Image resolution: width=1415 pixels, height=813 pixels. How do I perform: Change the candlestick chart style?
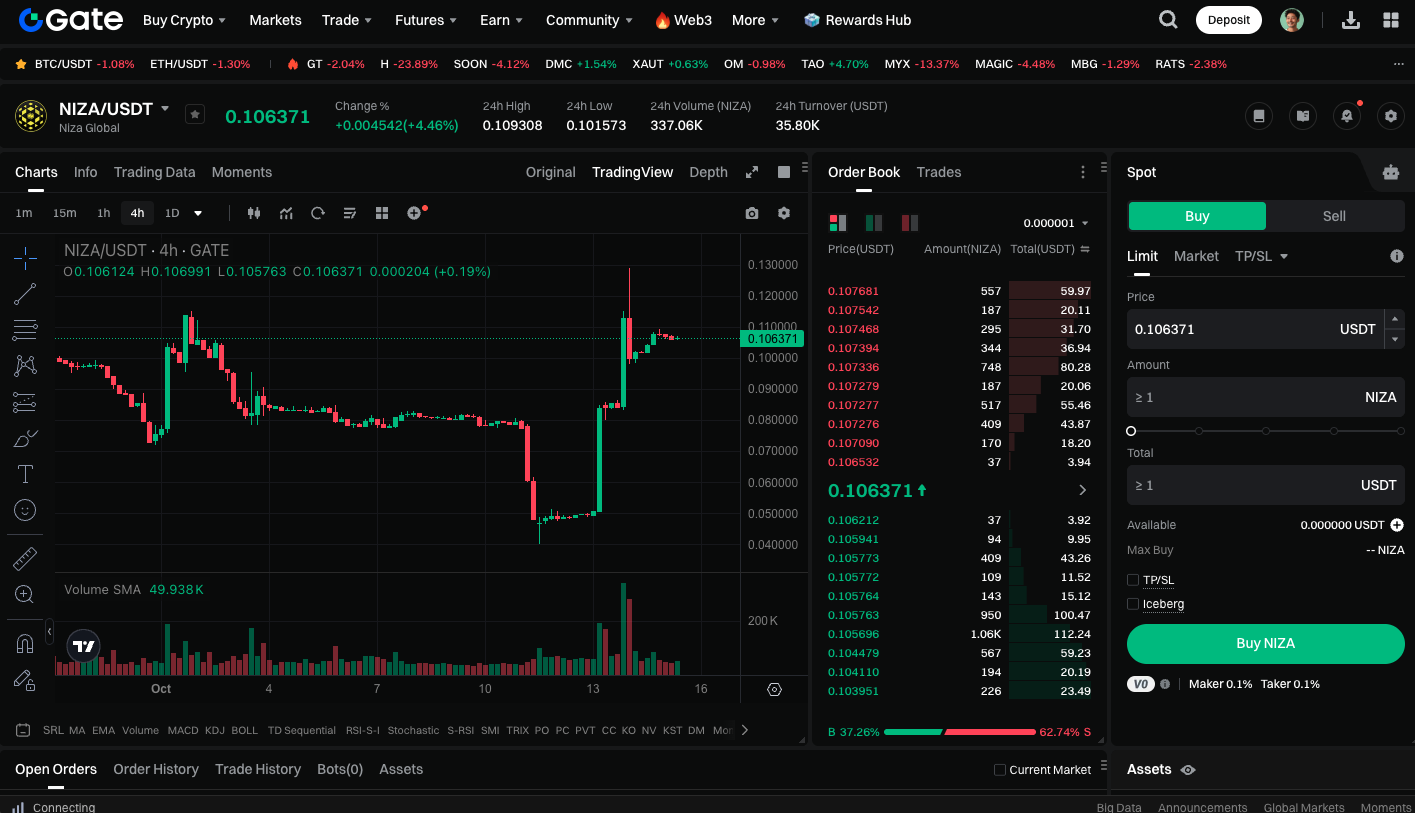point(253,213)
